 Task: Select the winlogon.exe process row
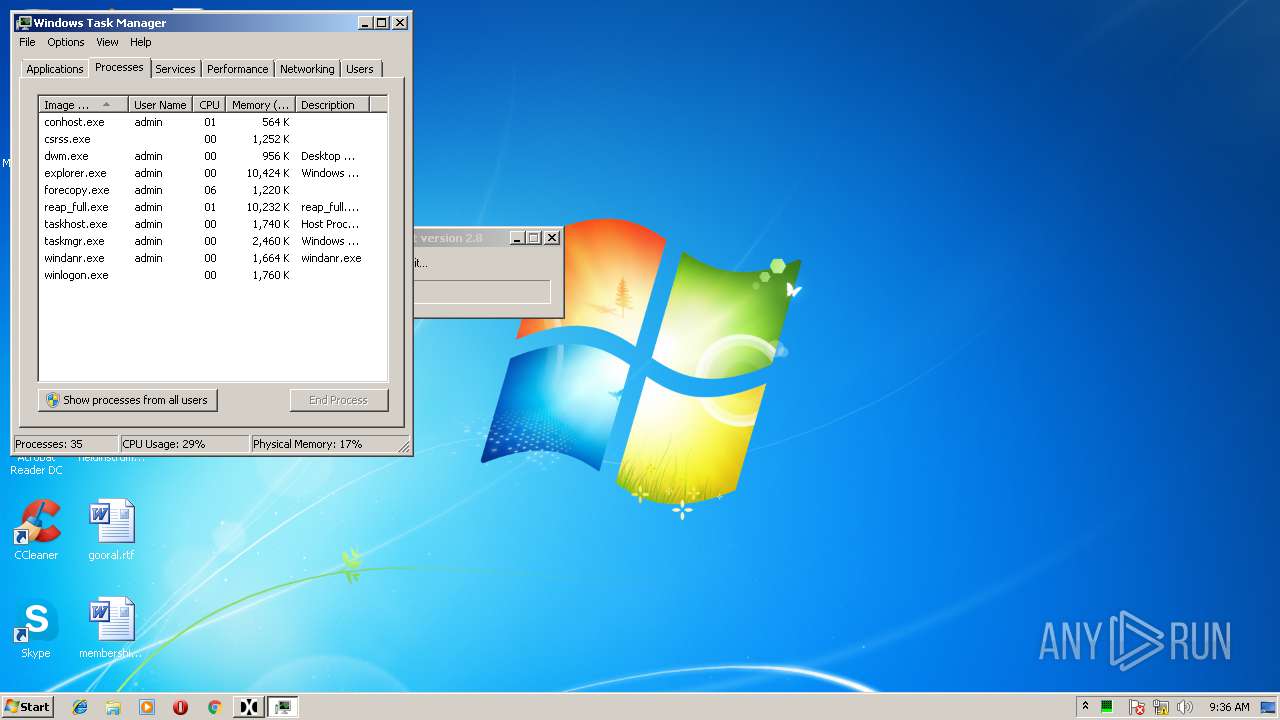[x=212, y=275]
